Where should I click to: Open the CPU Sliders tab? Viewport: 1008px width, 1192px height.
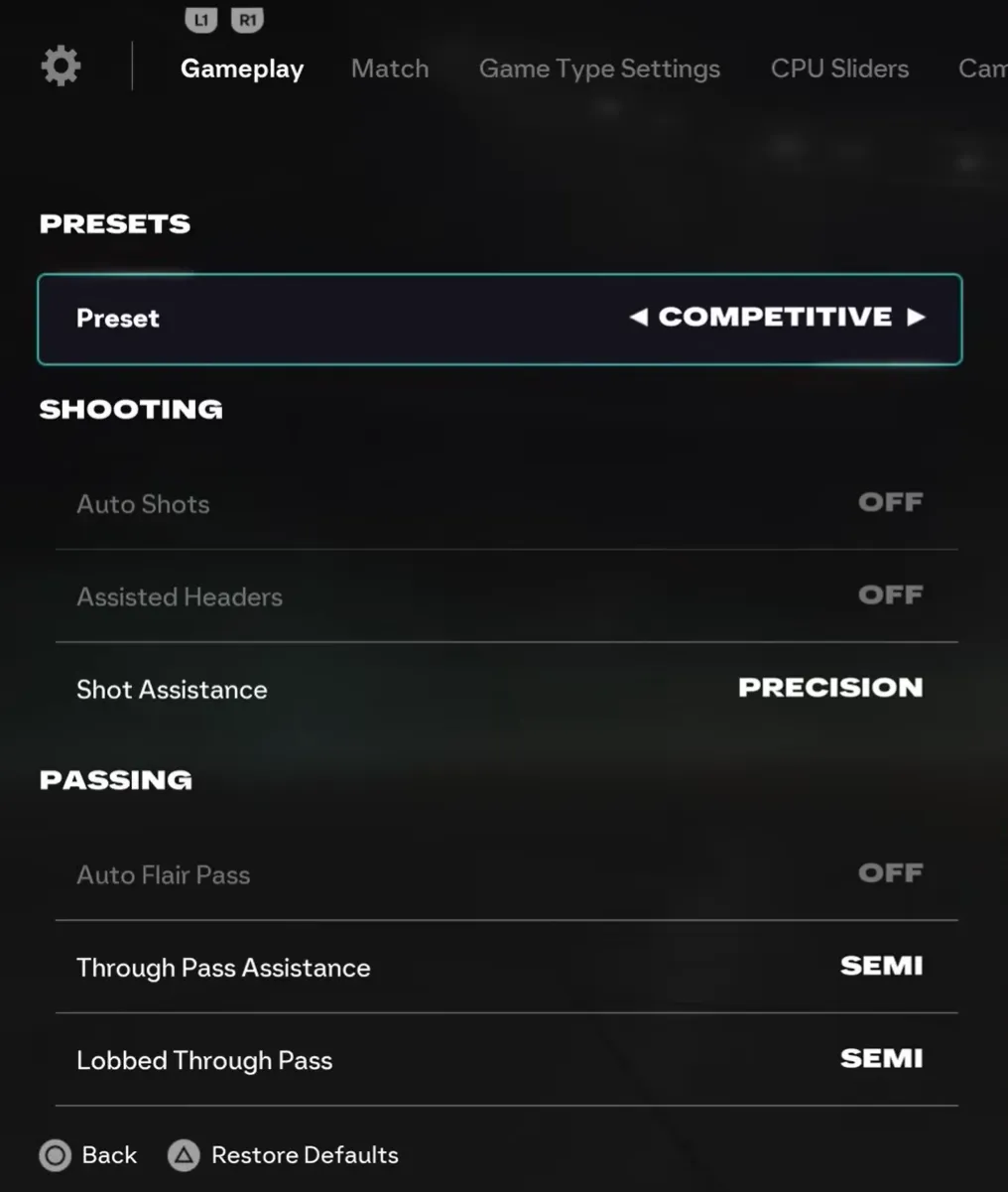click(839, 68)
